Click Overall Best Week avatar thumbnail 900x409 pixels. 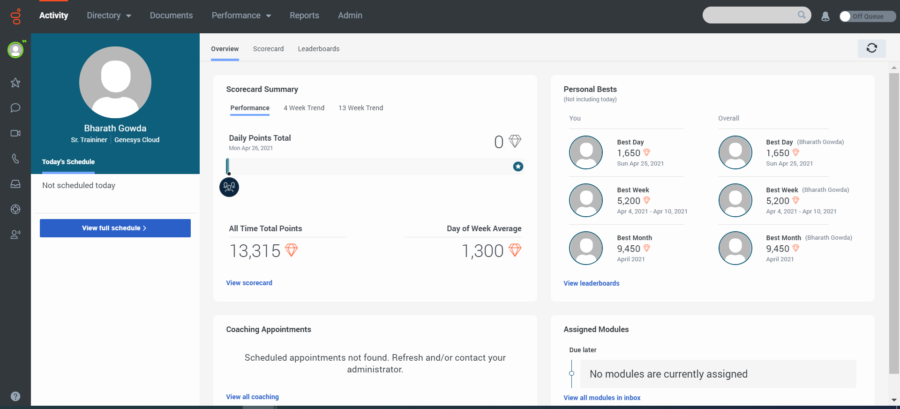click(735, 200)
